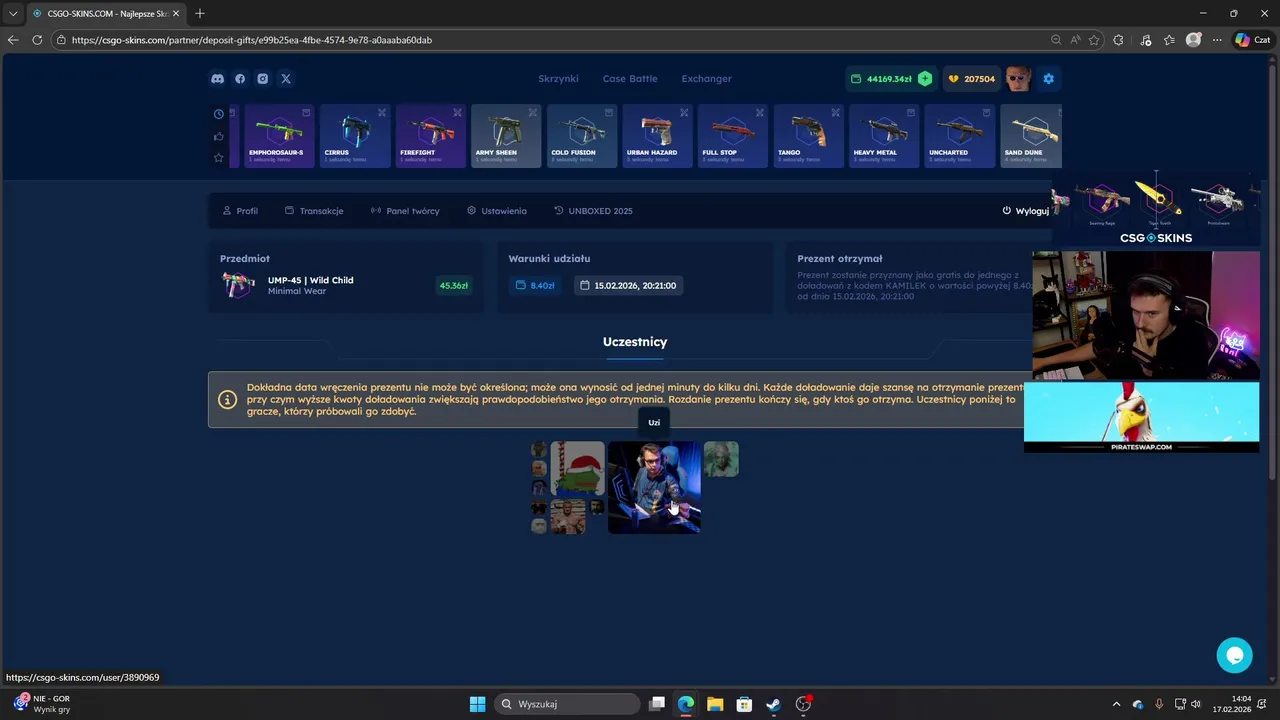
Task: Open the Copilot Czat button
Action: tap(1253, 40)
